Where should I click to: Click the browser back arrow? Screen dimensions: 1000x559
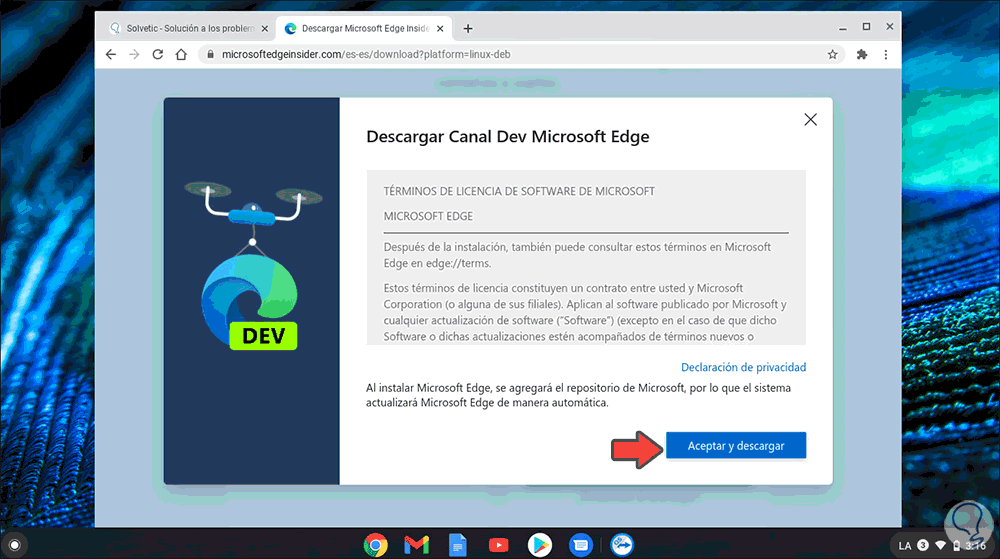[111, 55]
